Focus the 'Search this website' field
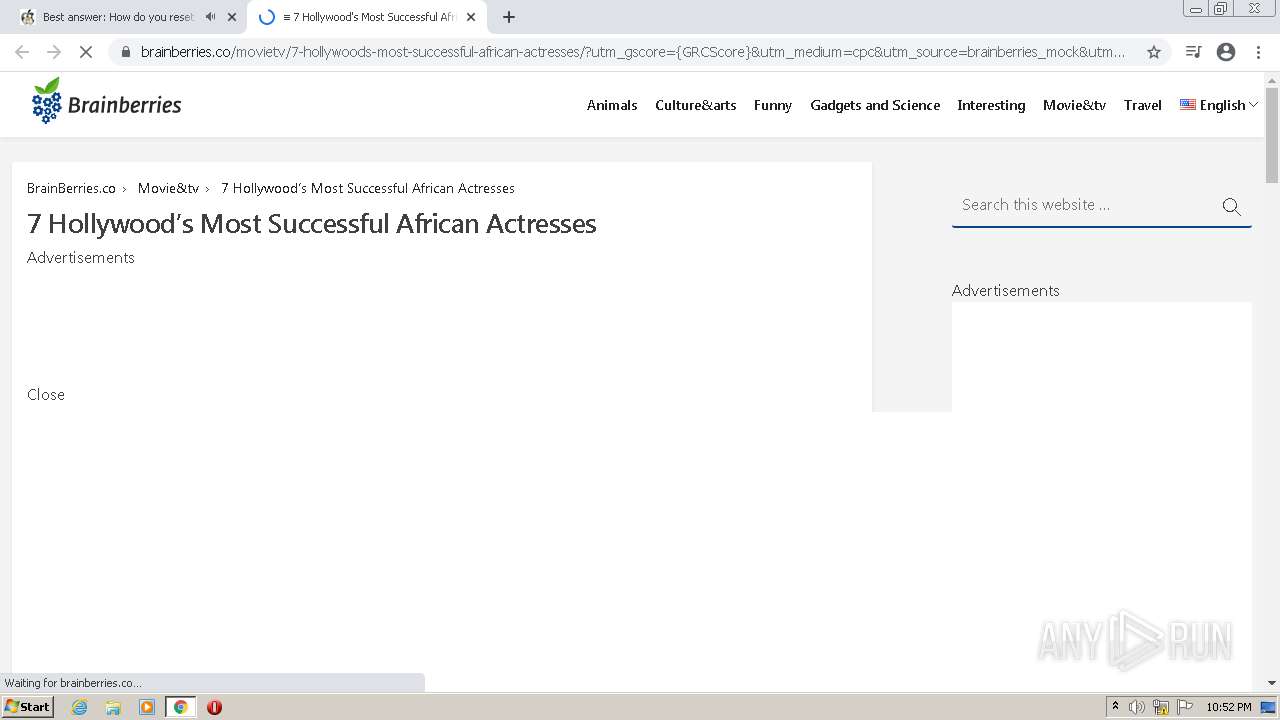The height and width of the screenshot is (720, 1280). point(1084,205)
